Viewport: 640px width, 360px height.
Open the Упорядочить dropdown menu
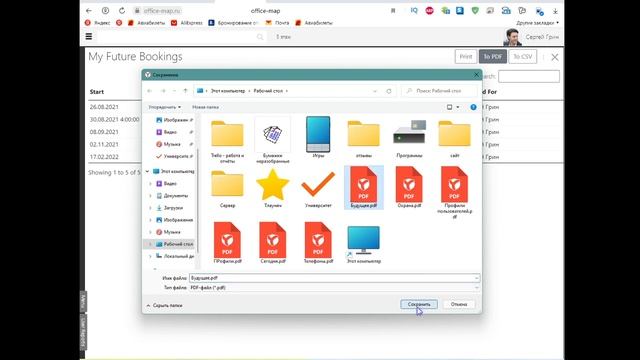point(164,107)
